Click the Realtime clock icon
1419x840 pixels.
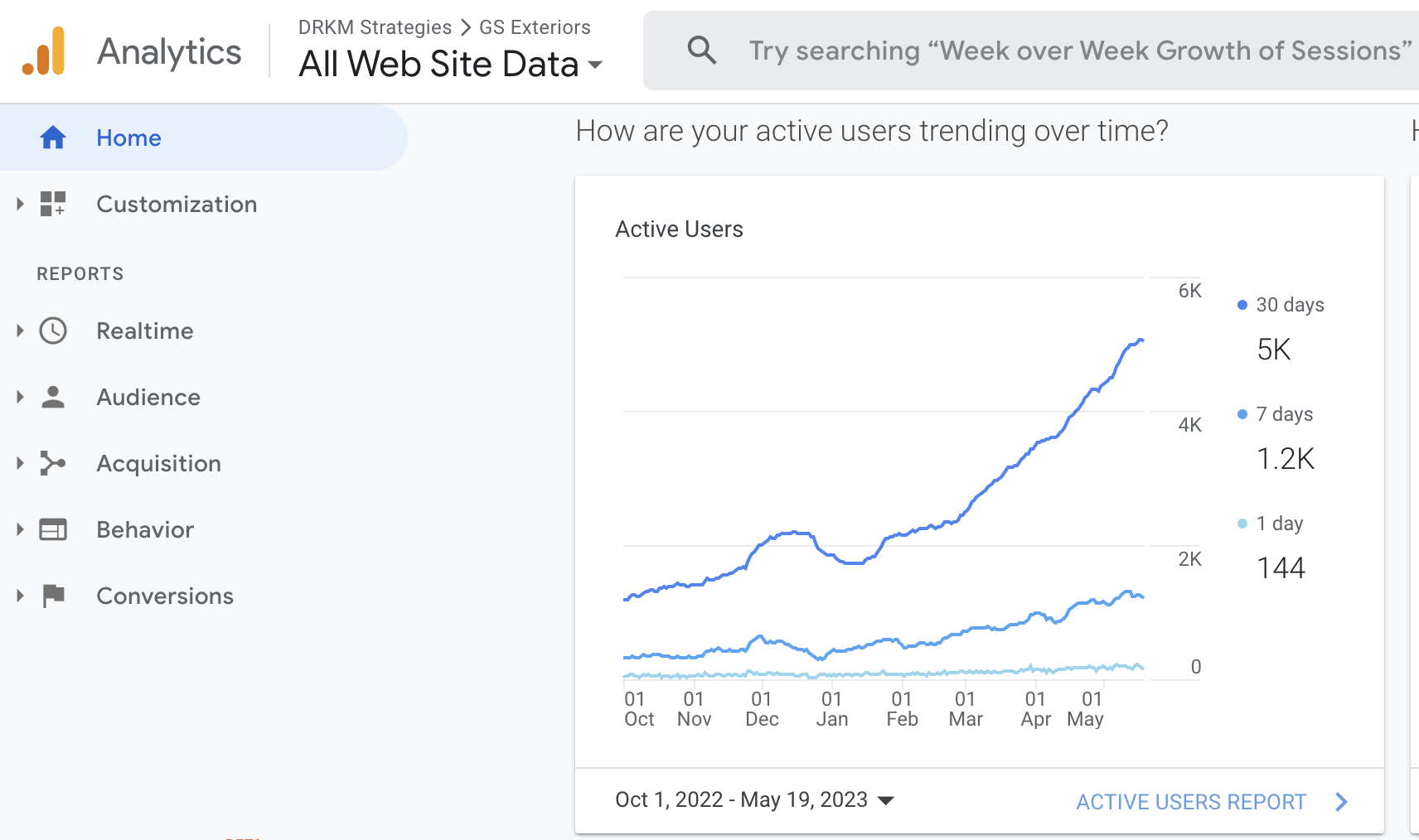tap(53, 331)
